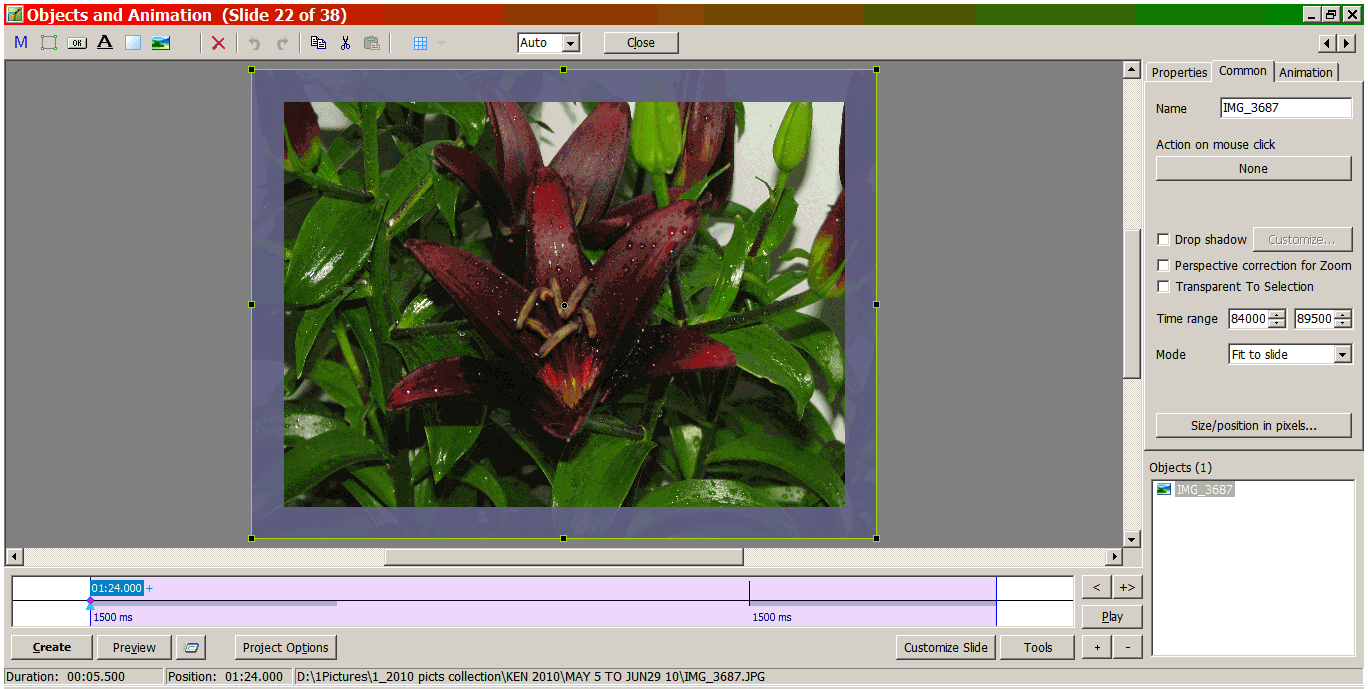Add an image with the landscape picture icon
Screen dimensions: 1368x689
tap(161, 43)
